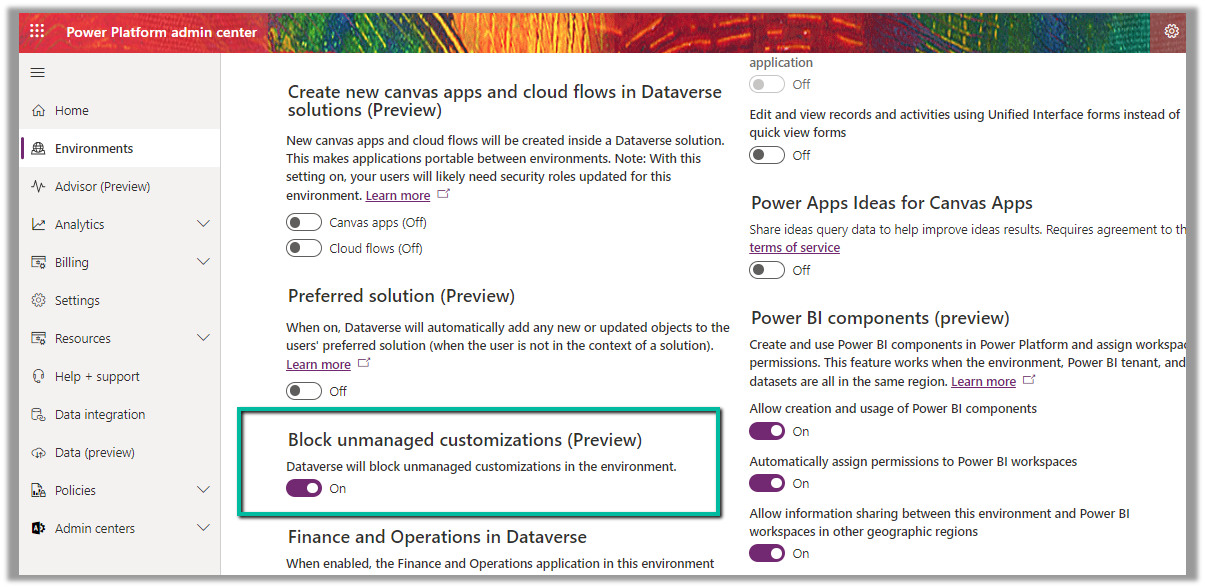Screen dimensions: 1205x588
Task: Collapse the hamburger navigation menu
Action: coord(38,73)
